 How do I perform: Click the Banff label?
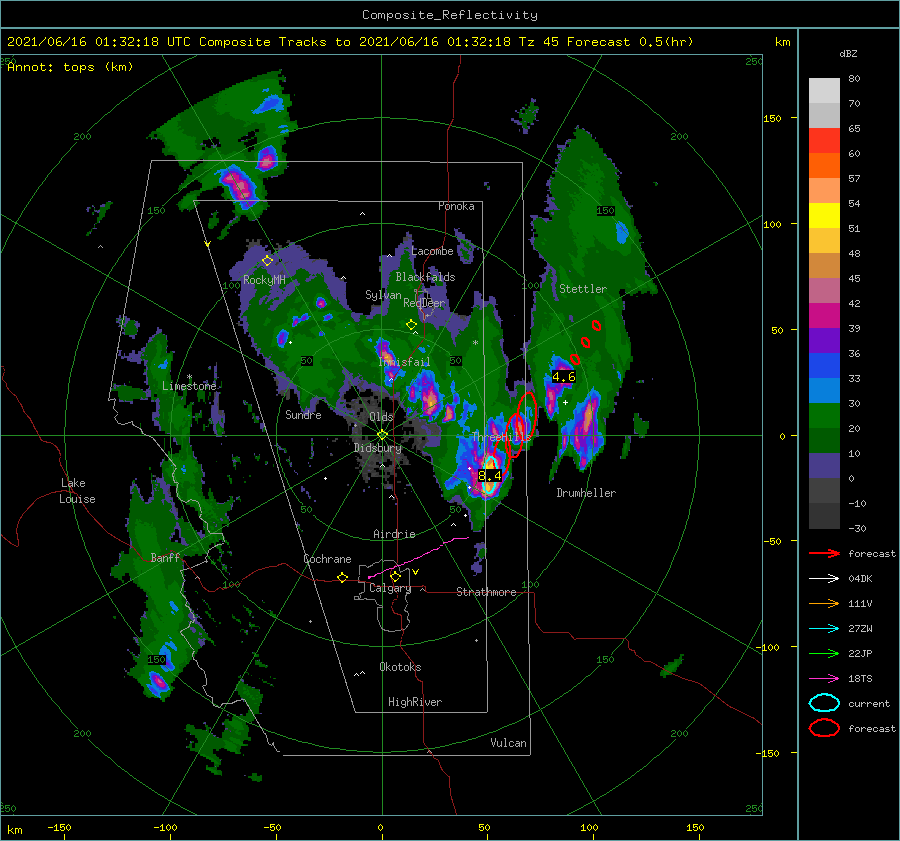click(x=165, y=558)
